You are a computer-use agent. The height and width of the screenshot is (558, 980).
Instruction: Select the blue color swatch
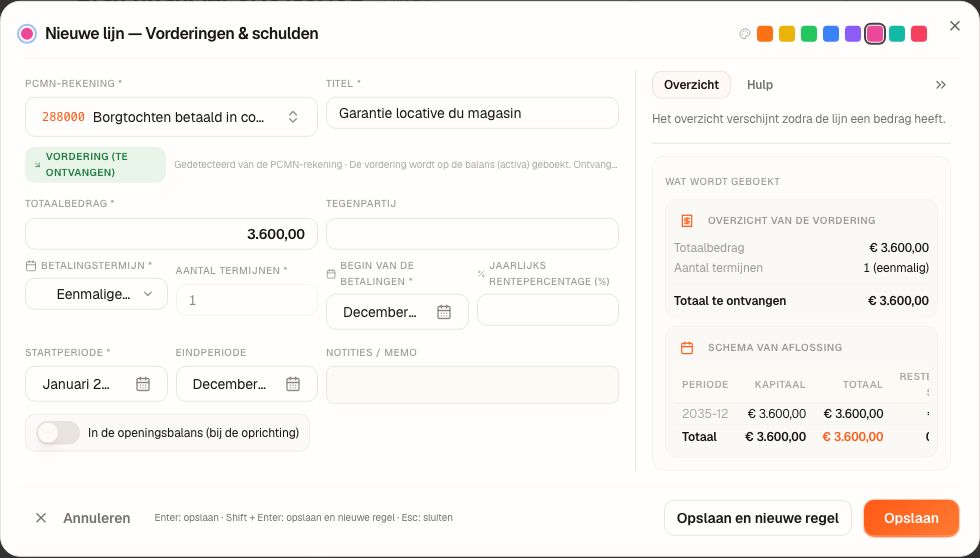(x=831, y=34)
